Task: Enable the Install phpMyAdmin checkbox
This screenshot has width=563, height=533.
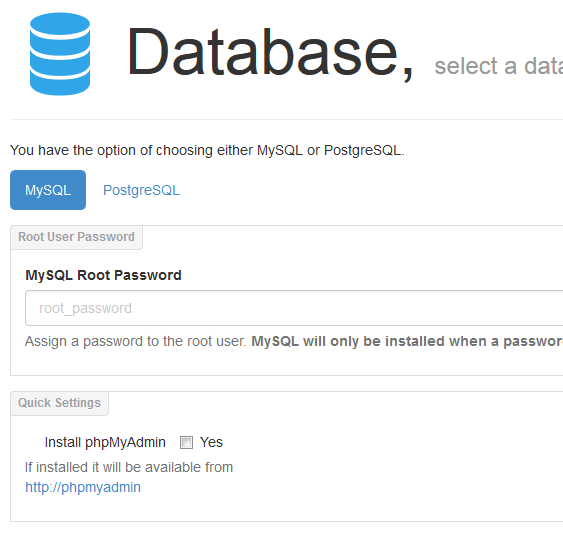Action: [x=186, y=442]
